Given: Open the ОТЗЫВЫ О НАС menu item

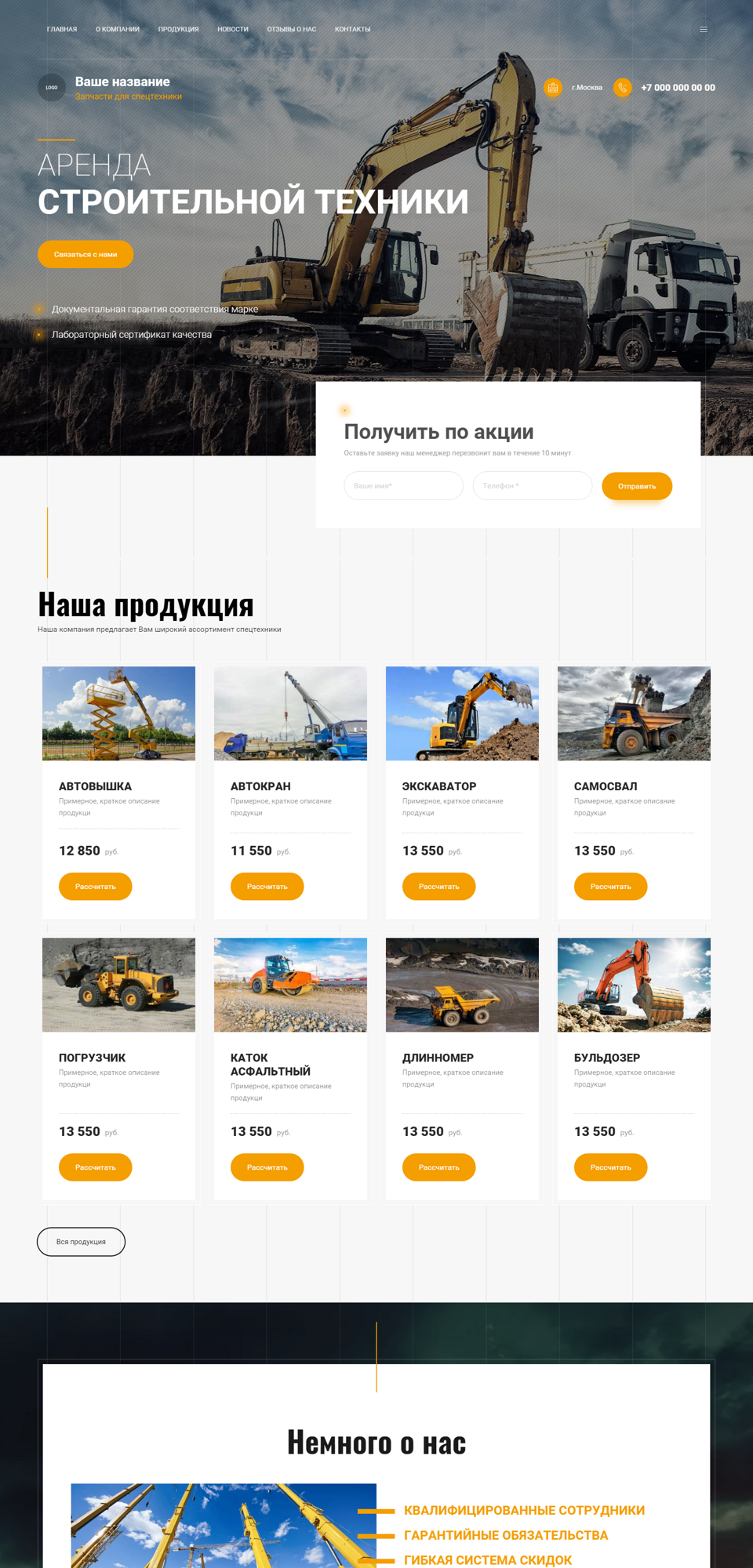Looking at the screenshot, I should coord(292,29).
